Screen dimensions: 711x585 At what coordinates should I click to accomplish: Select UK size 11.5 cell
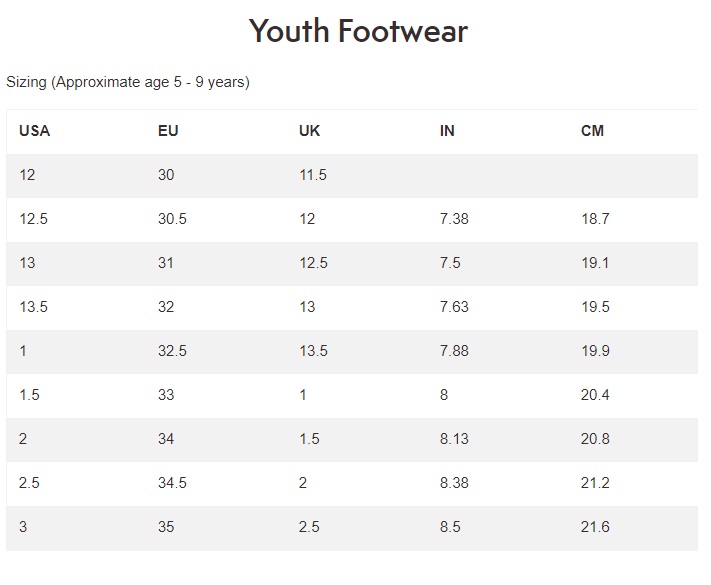pos(313,175)
